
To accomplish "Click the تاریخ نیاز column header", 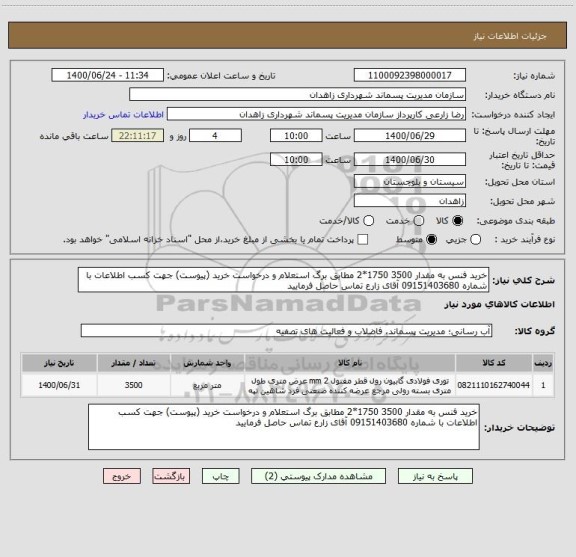I will tap(59, 363).
